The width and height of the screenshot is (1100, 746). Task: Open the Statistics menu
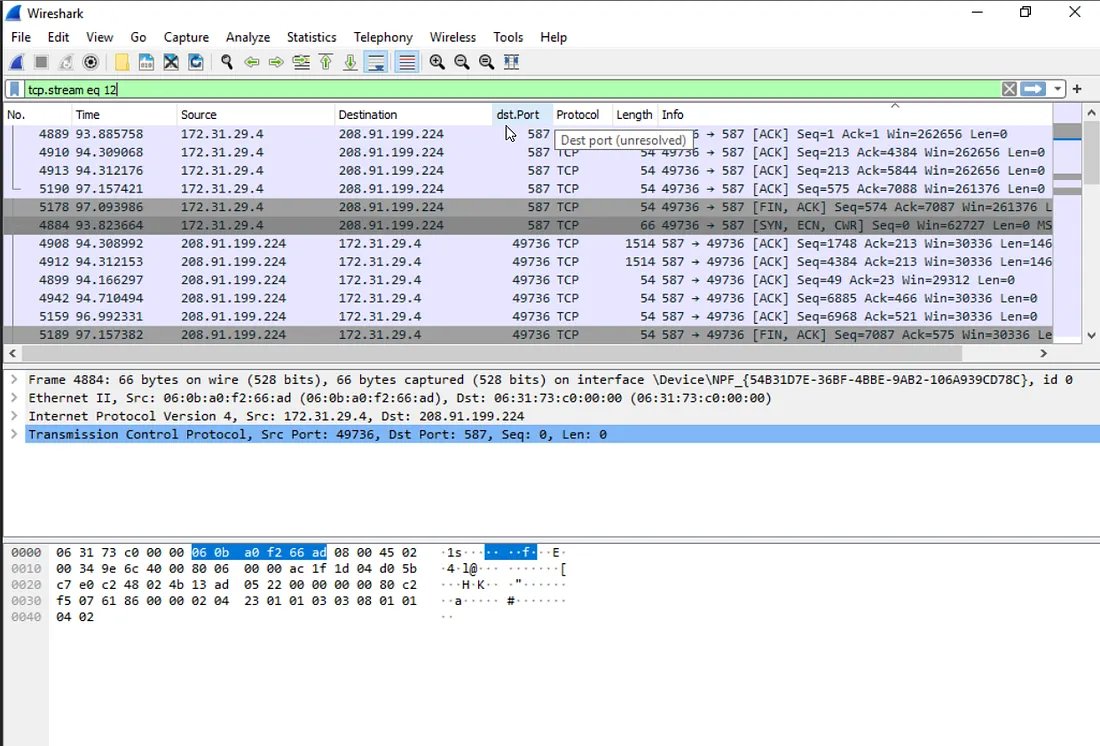311,37
